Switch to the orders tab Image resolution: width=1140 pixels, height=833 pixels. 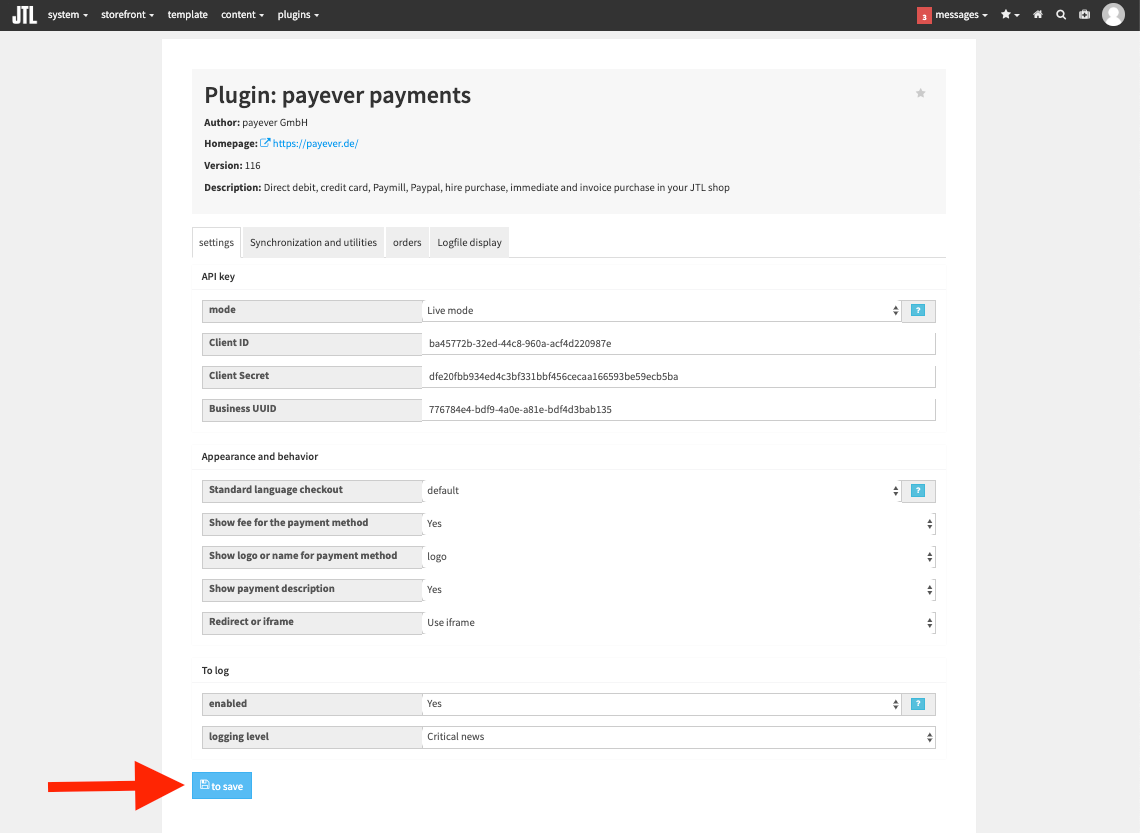pyautogui.click(x=407, y=243)
